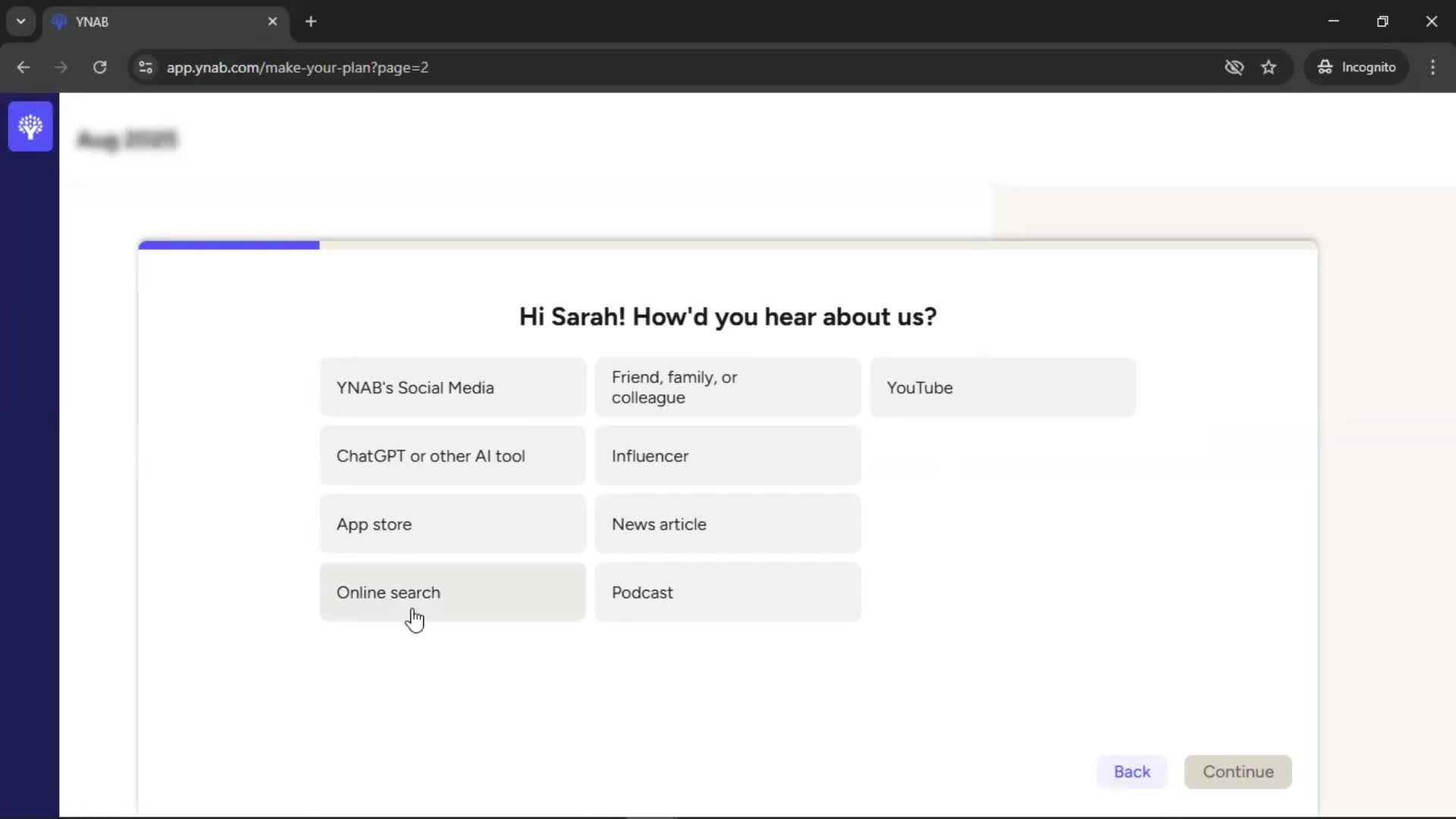This screenshot has width=1456, height=819.
Task: Click the browser forward arrow
Action: pos(61,67)
